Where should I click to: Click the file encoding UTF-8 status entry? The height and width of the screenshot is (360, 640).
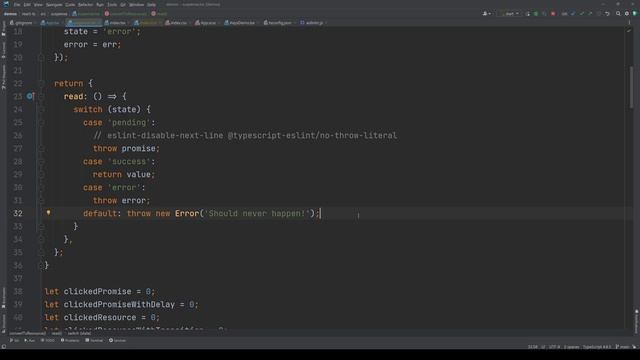(x=555, y=347)
